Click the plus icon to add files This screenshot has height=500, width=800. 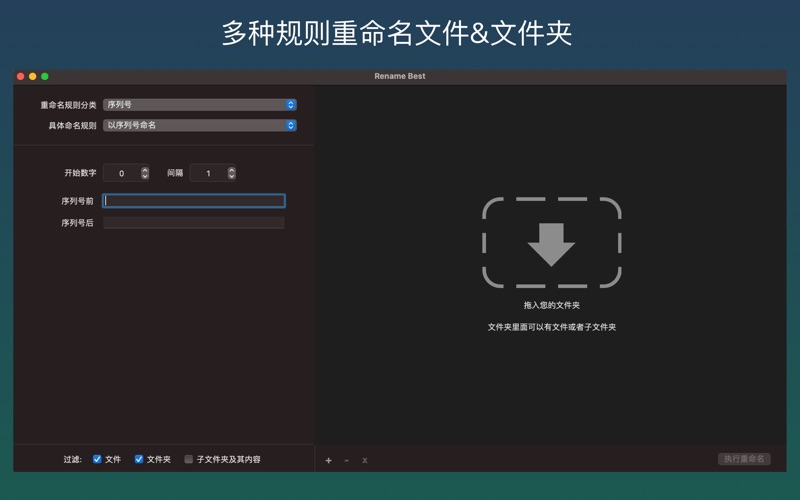[329, 460]
